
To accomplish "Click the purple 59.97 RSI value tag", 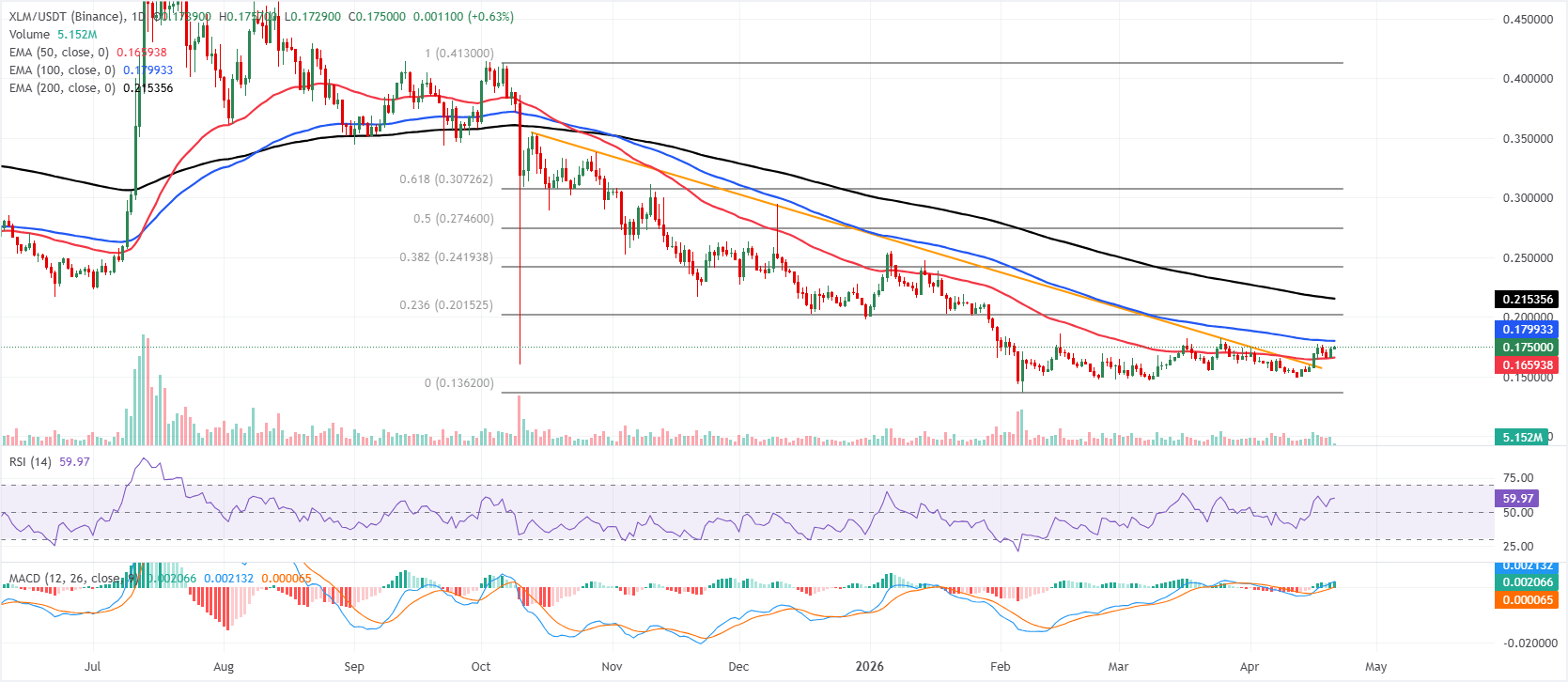I will point(1518,499).
